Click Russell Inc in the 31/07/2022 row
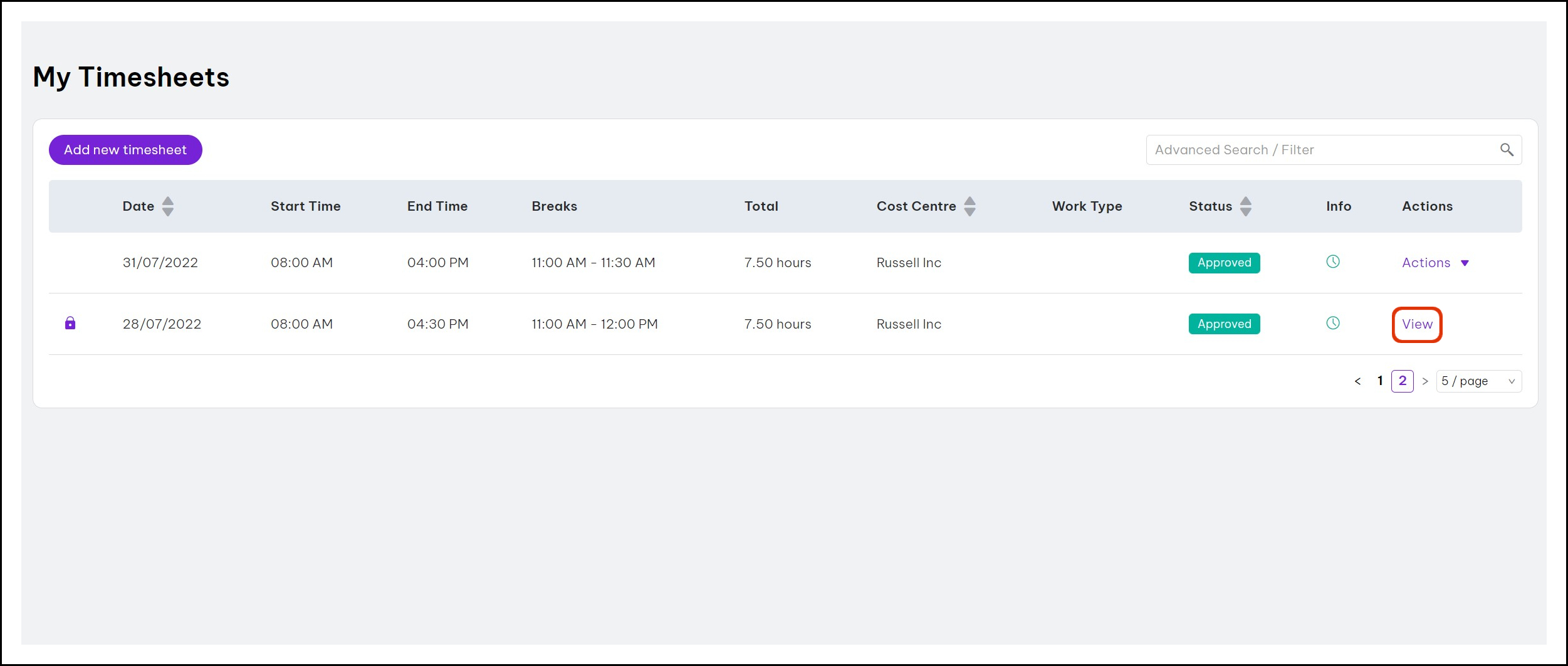 [x=909, y=263]
